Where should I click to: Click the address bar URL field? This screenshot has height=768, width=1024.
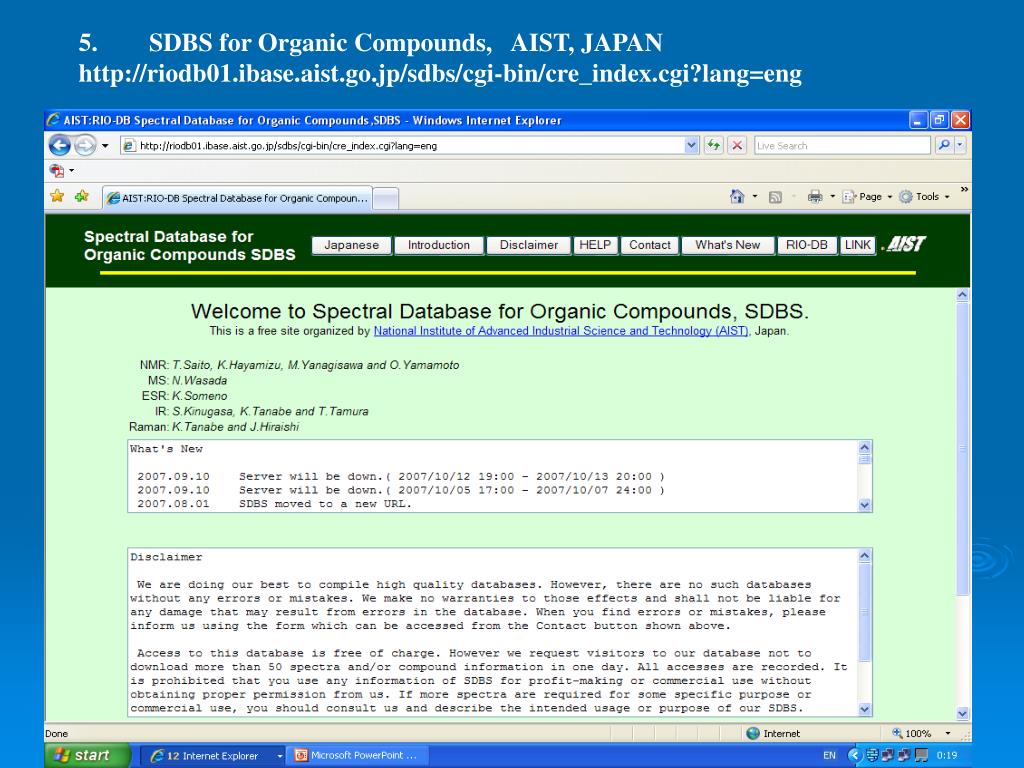[x=402, y=146]
